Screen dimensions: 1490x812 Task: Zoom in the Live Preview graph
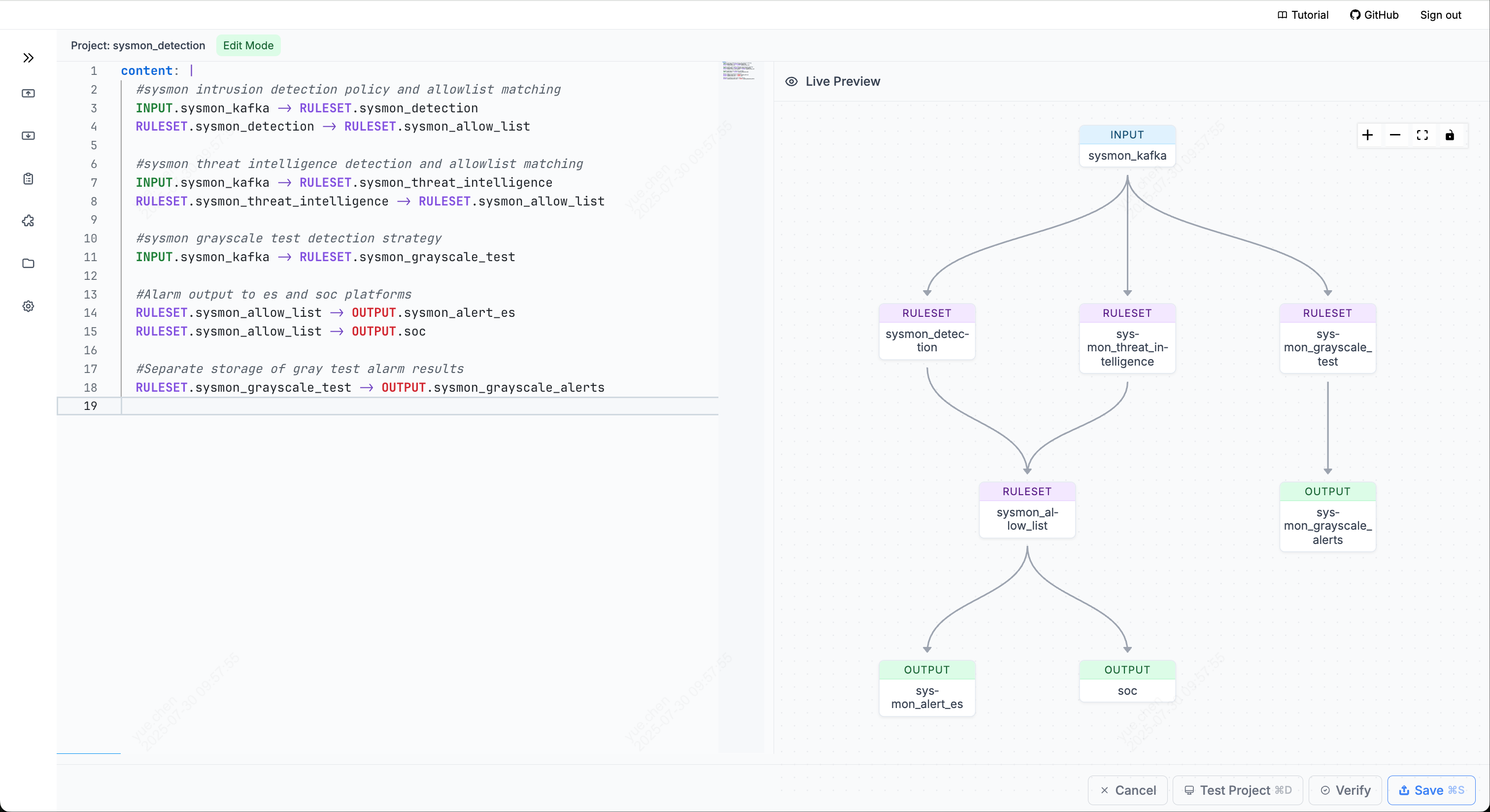pyautogui.click(x=1367, y=135)
